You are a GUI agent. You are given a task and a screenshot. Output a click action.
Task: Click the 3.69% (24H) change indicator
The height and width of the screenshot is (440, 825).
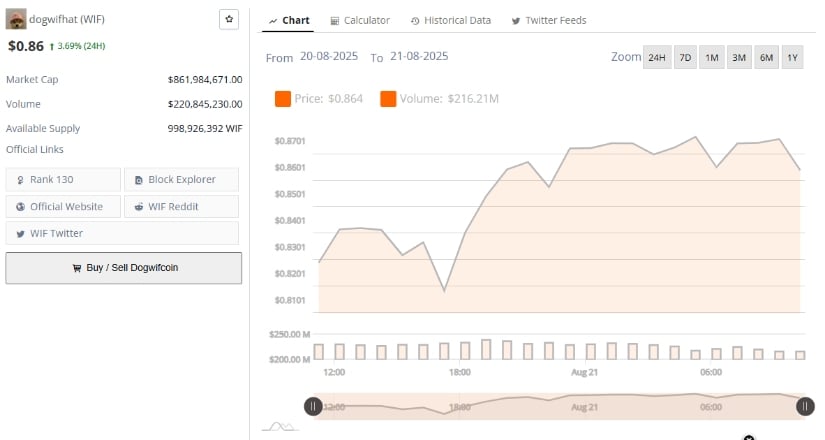point(77,46)
